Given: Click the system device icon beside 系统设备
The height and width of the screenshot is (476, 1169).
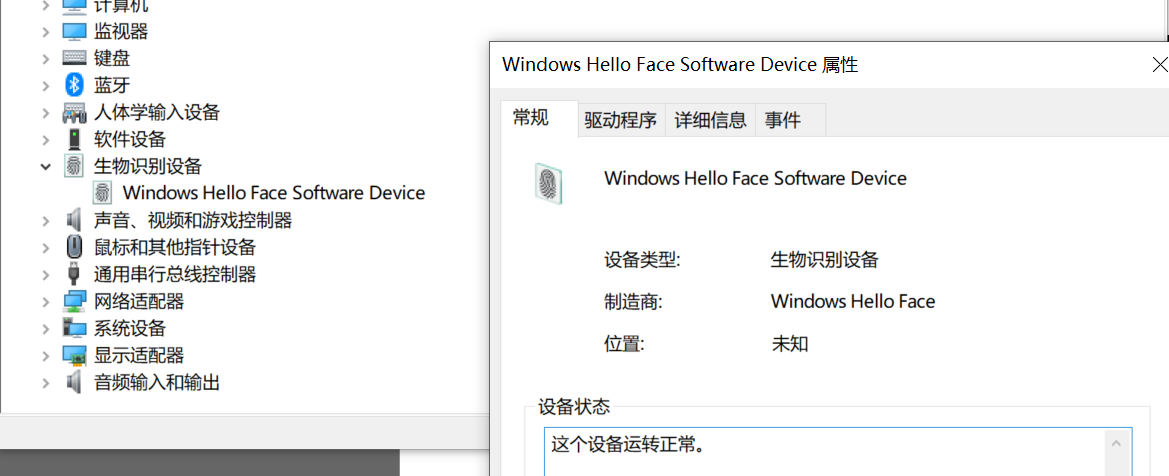Looking at the screenshot, I should [74, 328].
